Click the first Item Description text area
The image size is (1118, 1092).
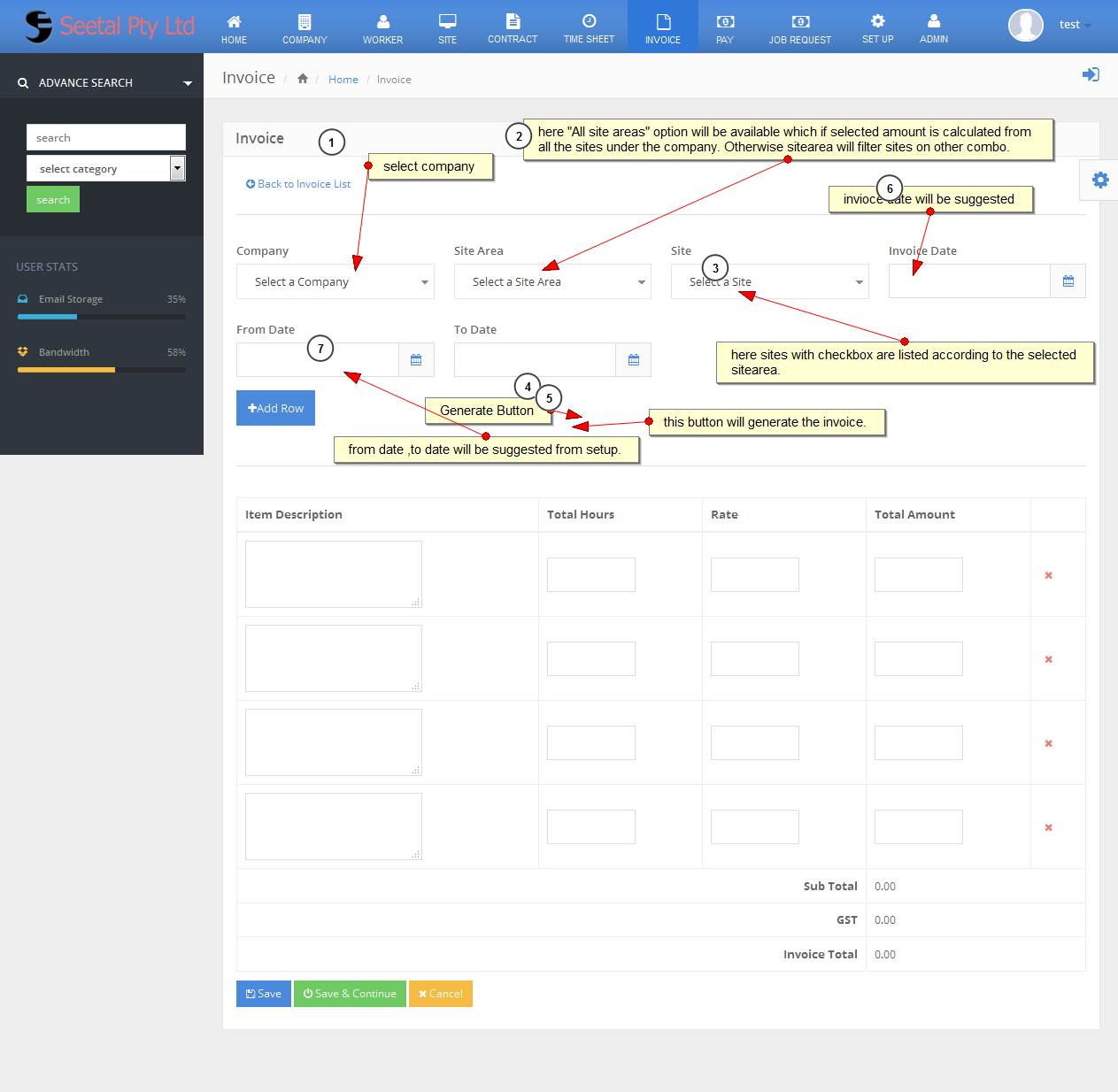[x=333, y=573]
